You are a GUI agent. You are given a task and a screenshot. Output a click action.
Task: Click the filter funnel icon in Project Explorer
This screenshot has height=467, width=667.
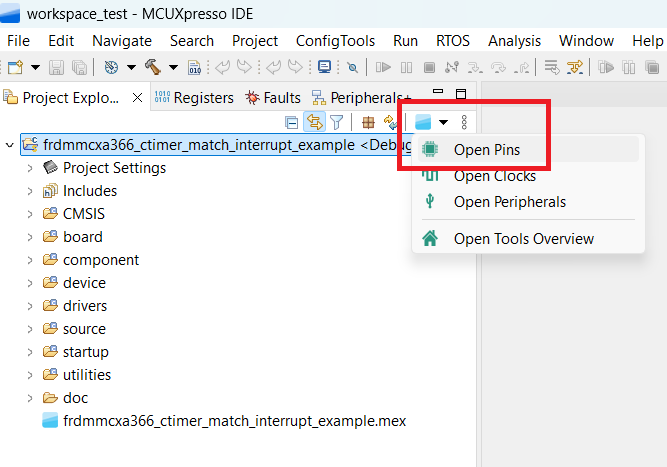click(337, 122)
